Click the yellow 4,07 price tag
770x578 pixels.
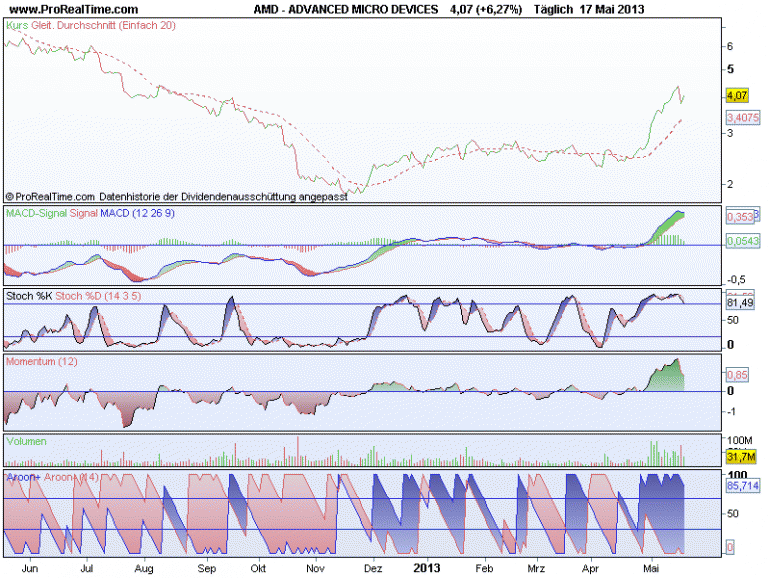click(x=737, y=95)
